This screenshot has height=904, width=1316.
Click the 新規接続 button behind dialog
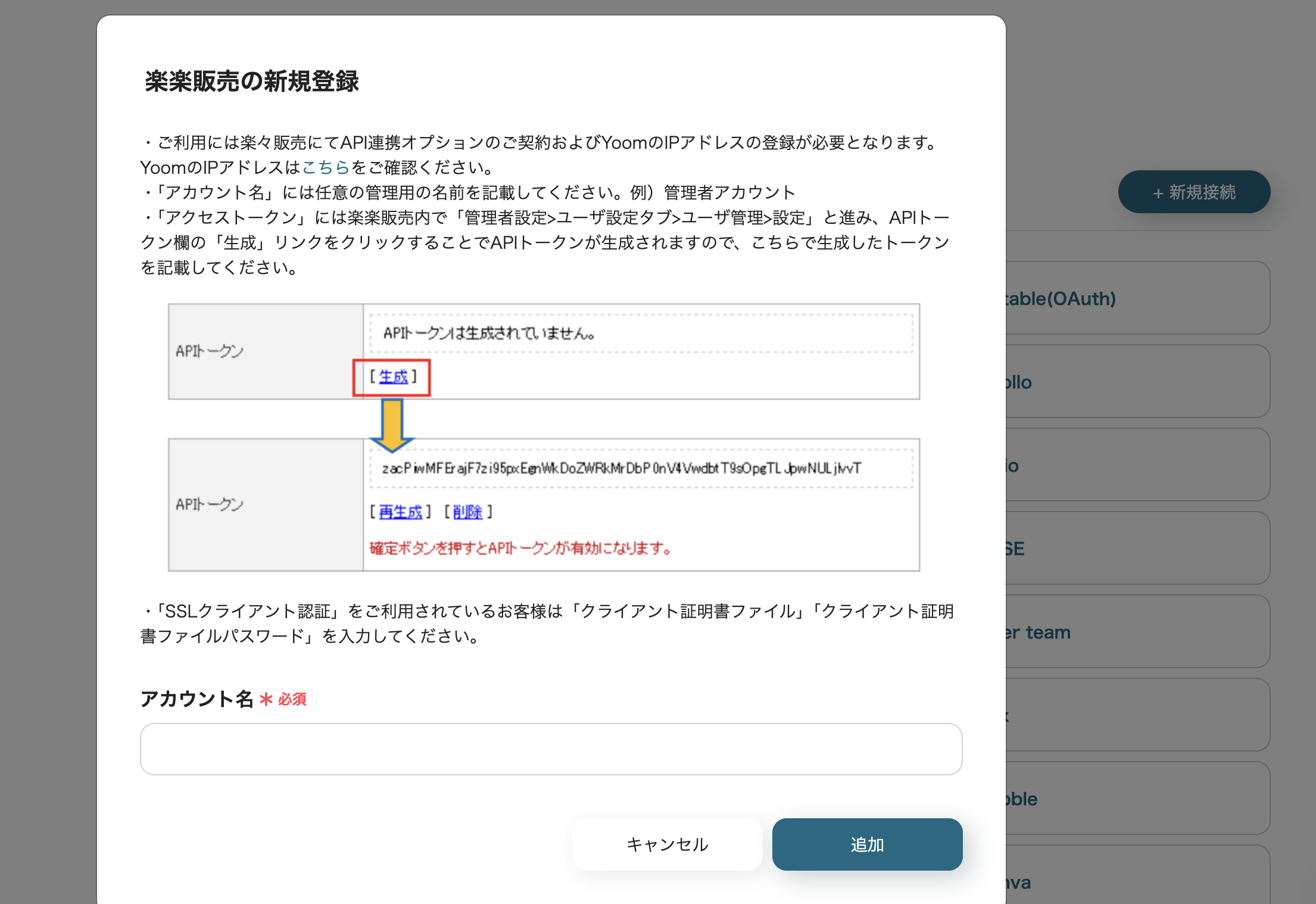point(1194,192)
